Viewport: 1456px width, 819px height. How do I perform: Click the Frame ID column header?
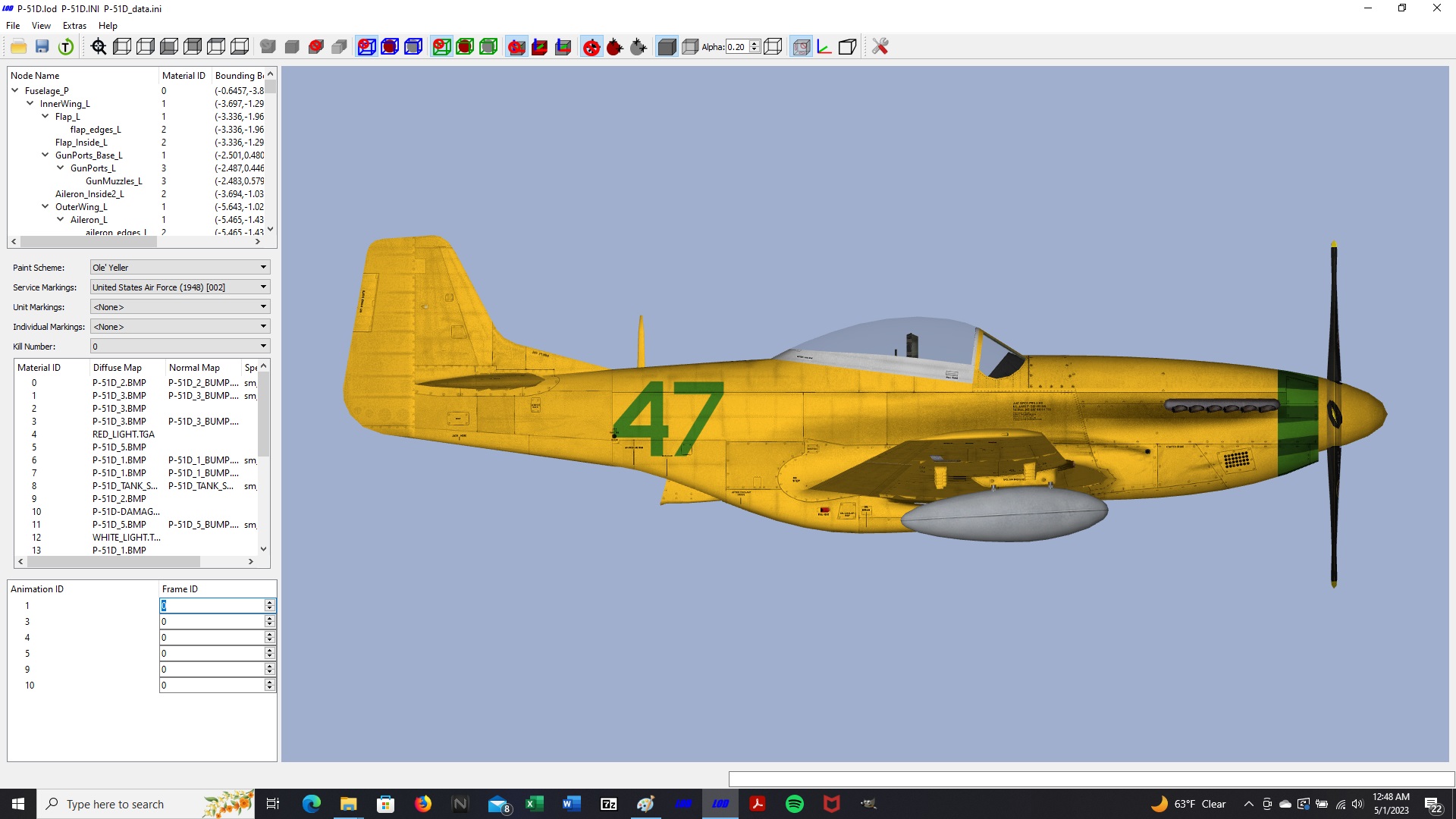point(218,589)
